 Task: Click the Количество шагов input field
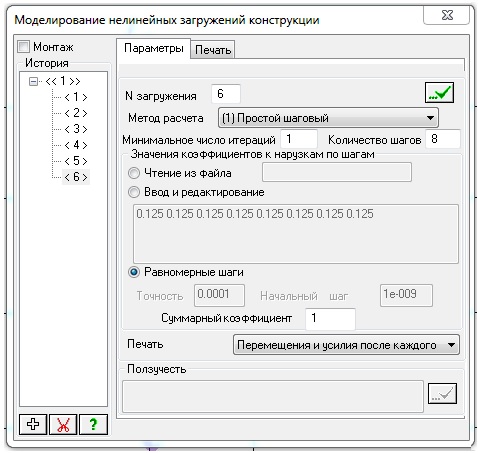(x=443, y=139)
